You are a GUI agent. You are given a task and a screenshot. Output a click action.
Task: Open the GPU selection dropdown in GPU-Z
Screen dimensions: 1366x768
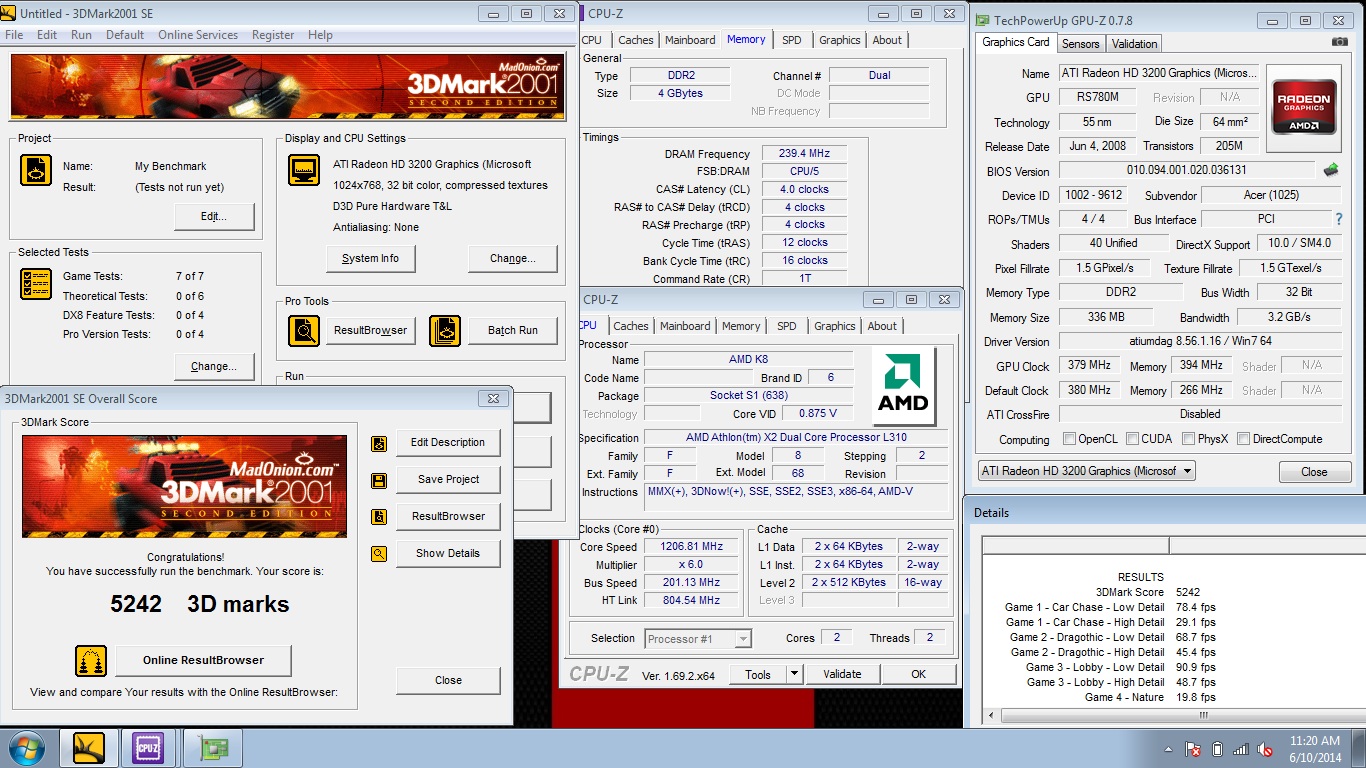pyautogui.click(x=1087, y=471)
